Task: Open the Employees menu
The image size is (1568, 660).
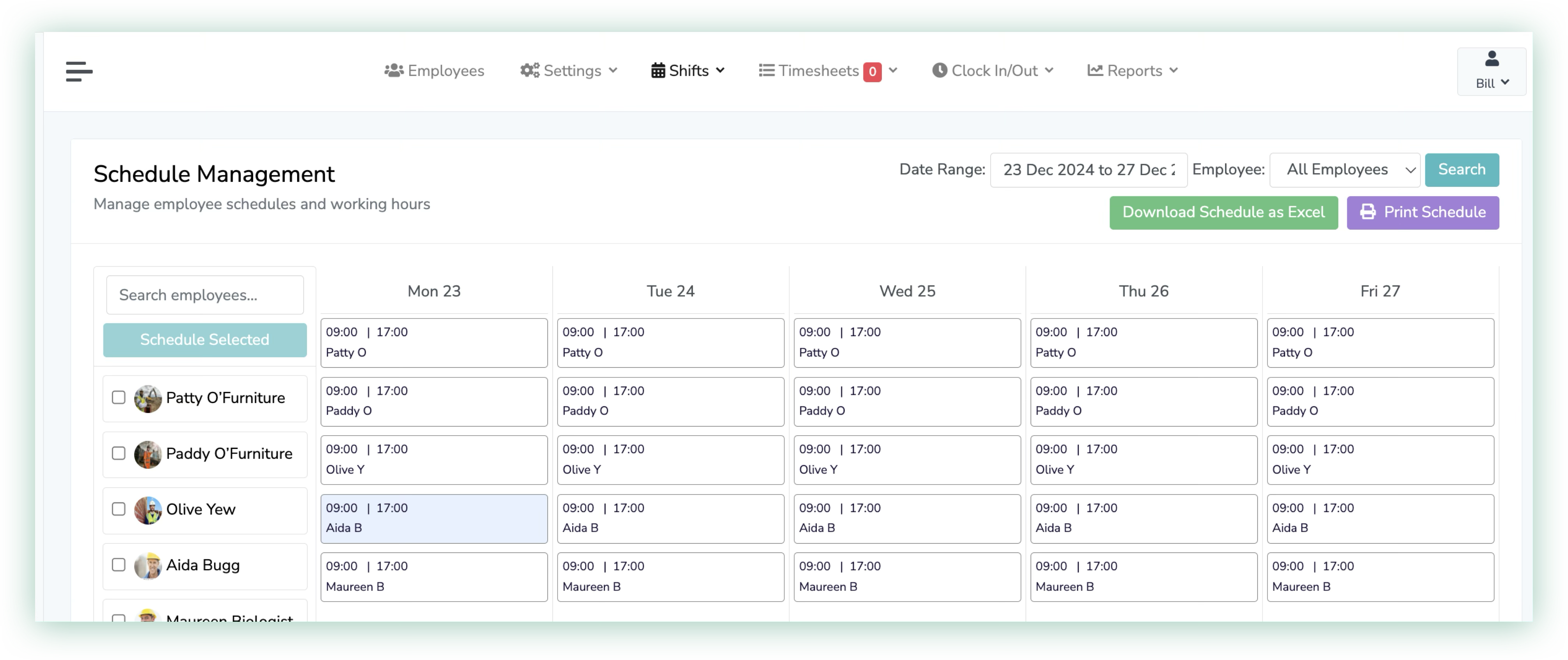Action: [434, 71]
